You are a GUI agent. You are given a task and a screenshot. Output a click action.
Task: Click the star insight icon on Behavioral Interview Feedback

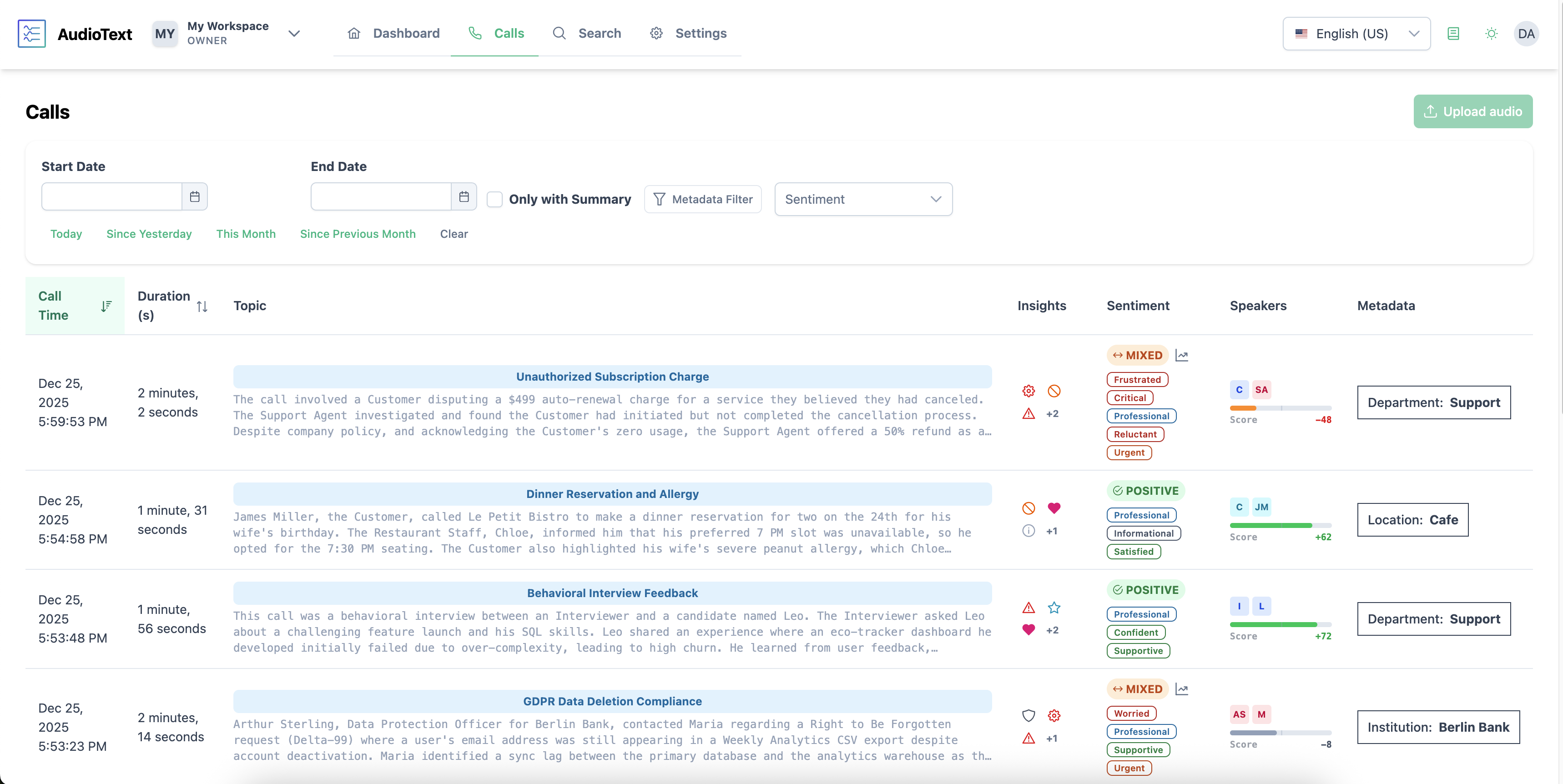[x=1054, y=608]
